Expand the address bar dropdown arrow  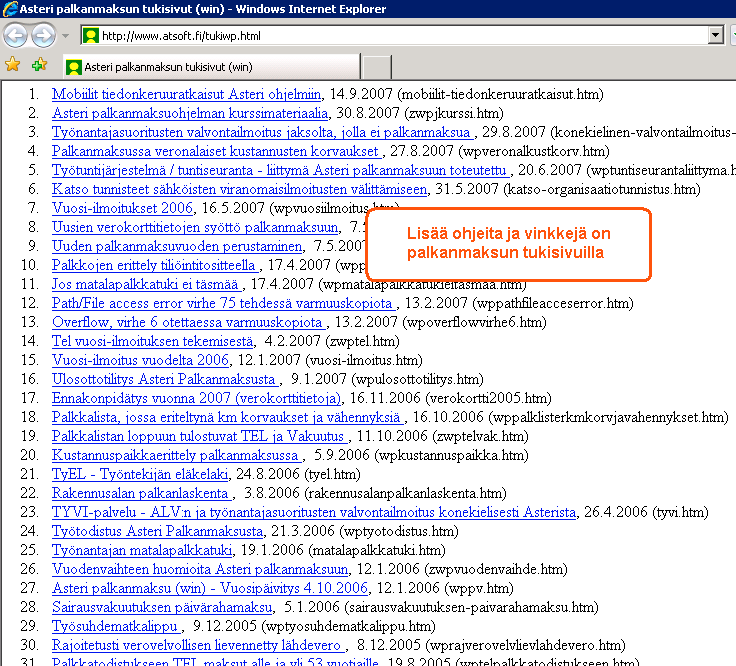pyautogui.click(x=715, y=35)
